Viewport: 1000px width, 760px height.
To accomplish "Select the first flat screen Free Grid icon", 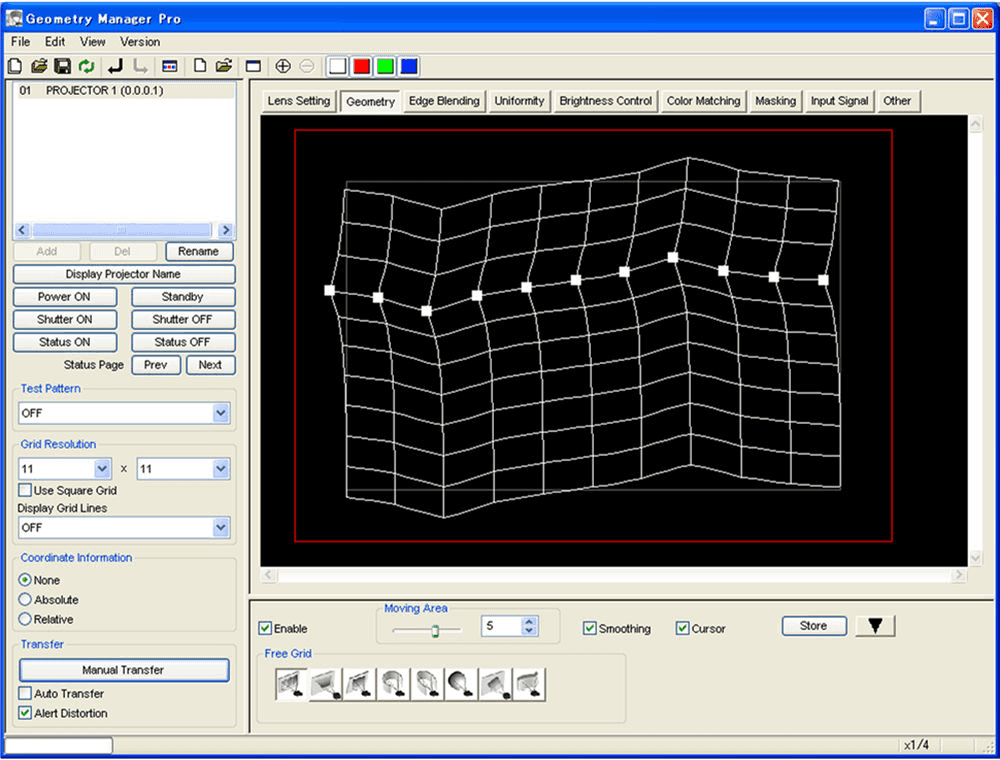I will [291, 684].
